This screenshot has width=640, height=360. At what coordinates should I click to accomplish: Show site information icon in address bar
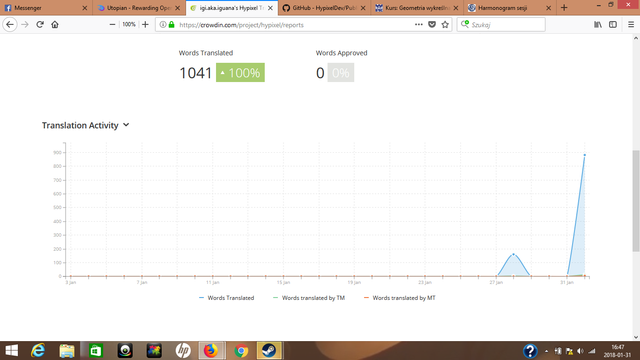point(162,25)
